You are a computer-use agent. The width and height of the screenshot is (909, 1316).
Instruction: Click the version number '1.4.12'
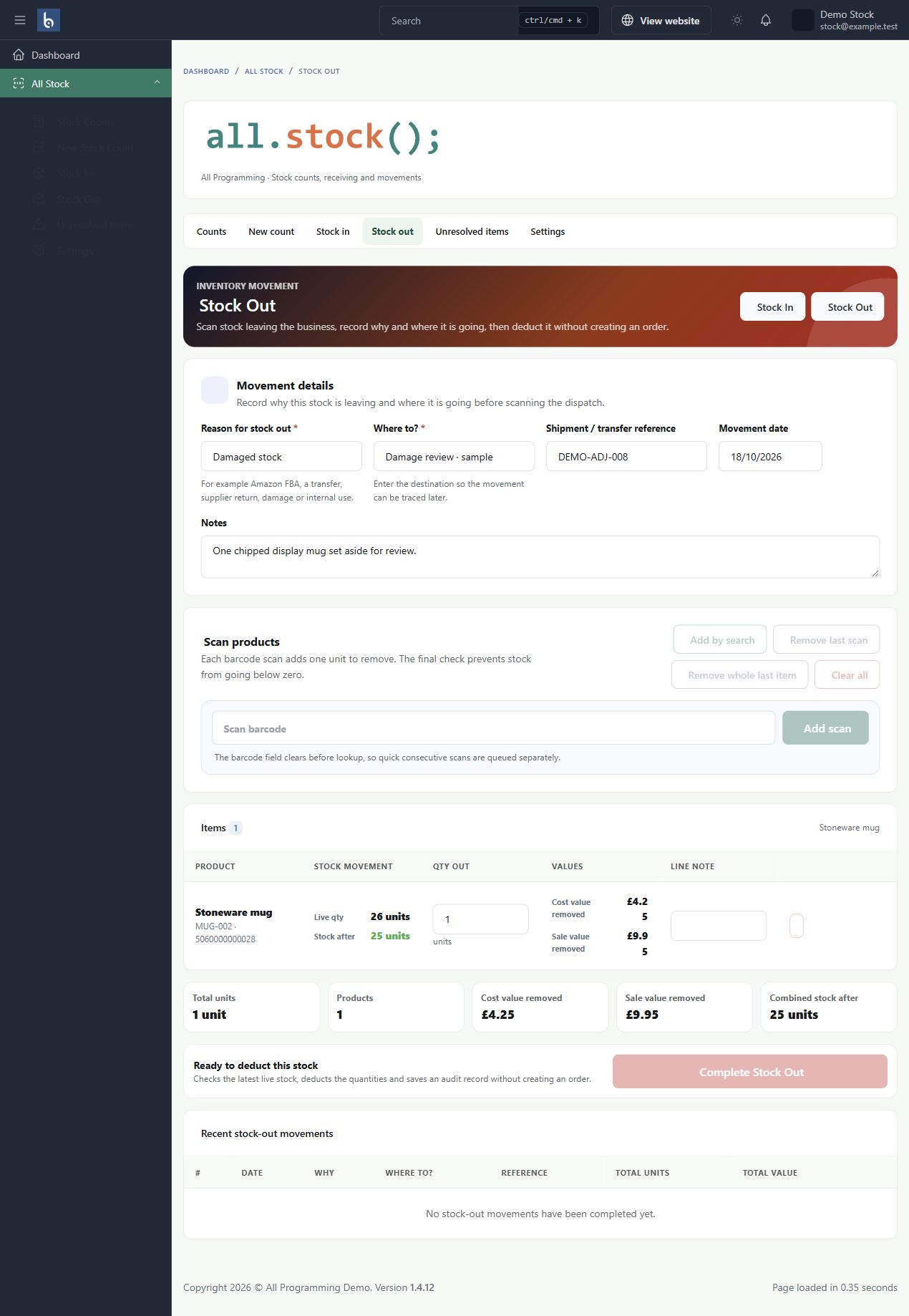tap(422, 1288)
